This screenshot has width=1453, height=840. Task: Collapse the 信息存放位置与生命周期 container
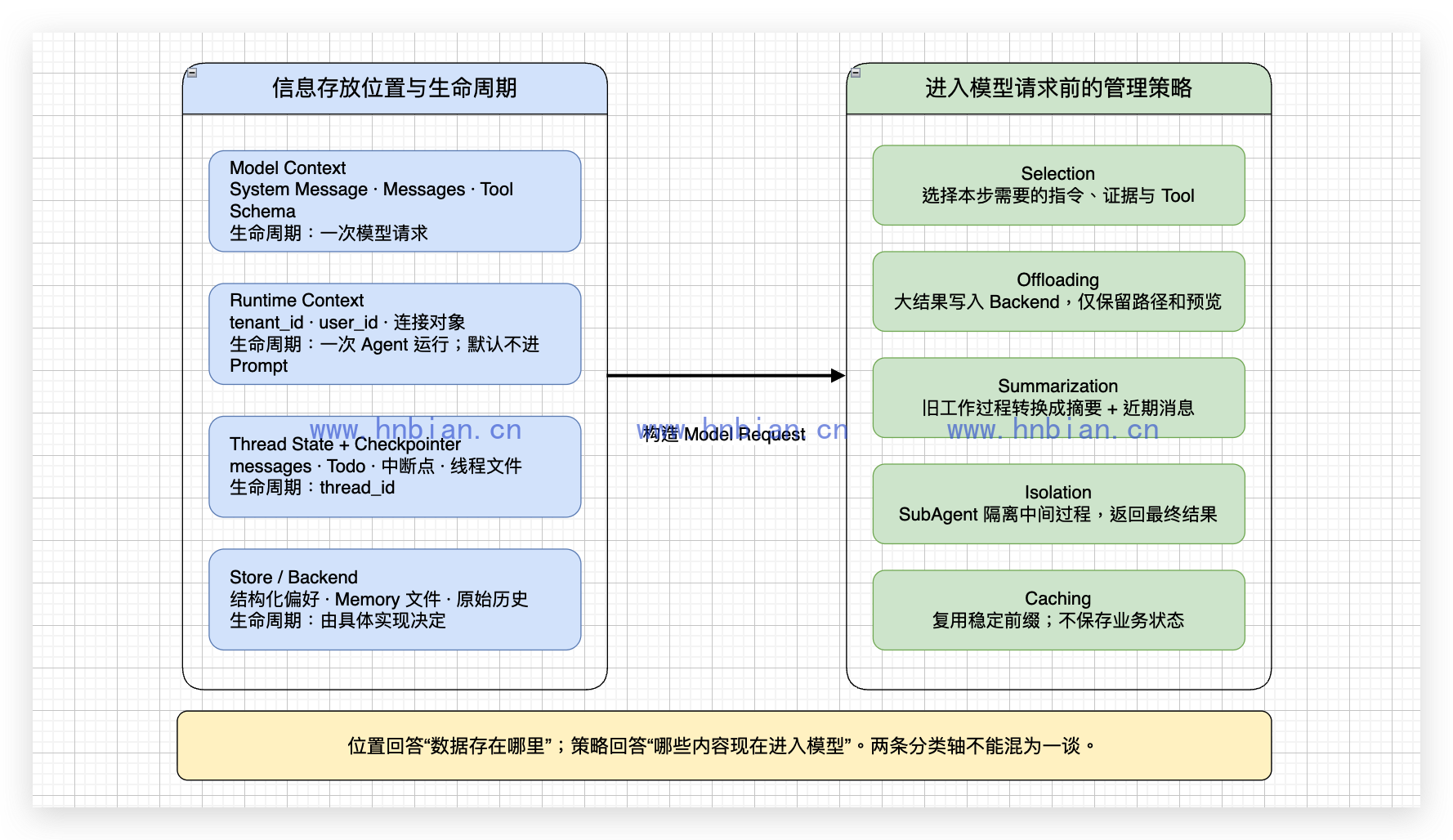click(192, 73)
